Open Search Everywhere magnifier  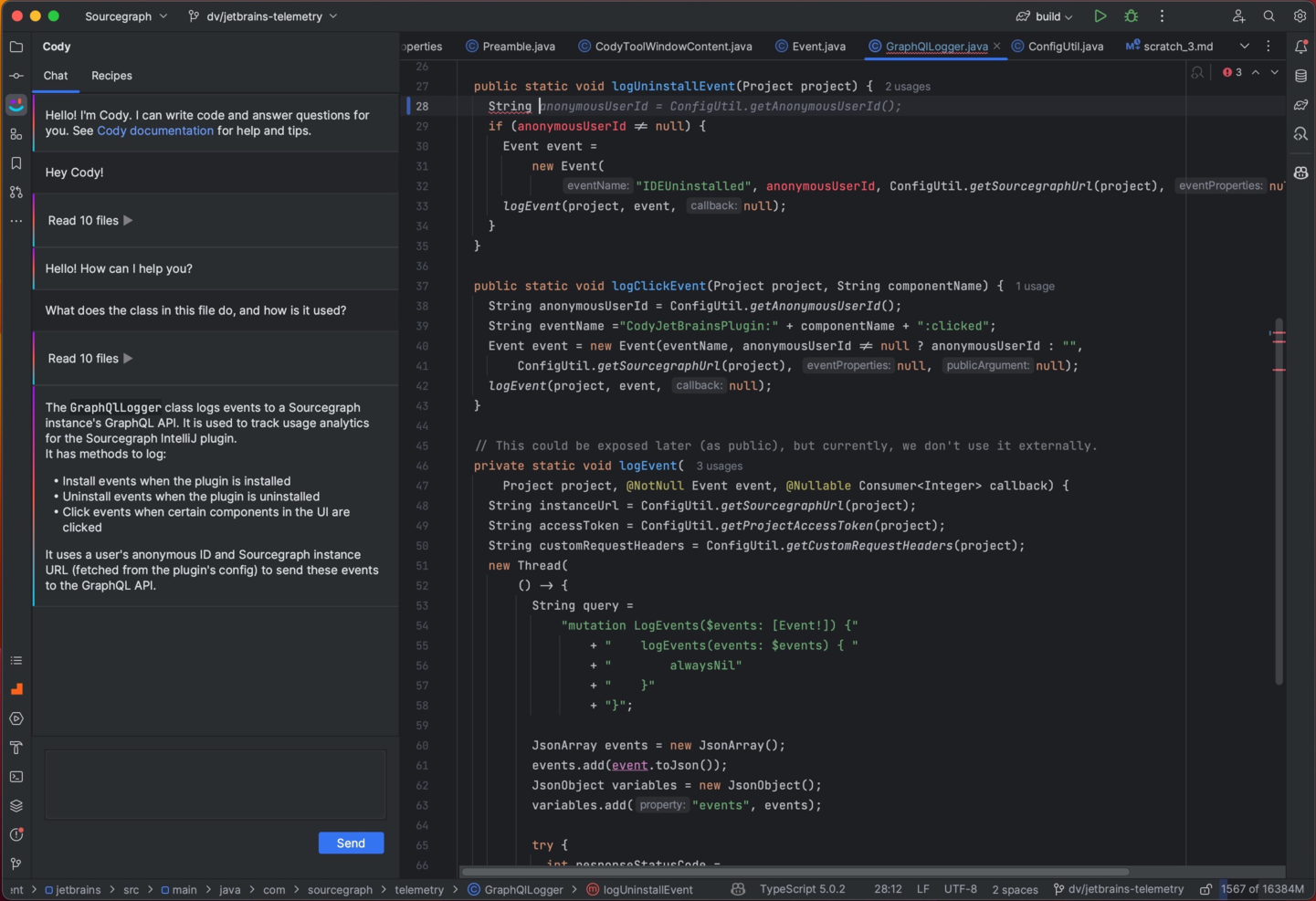[x=1269, y=16]
